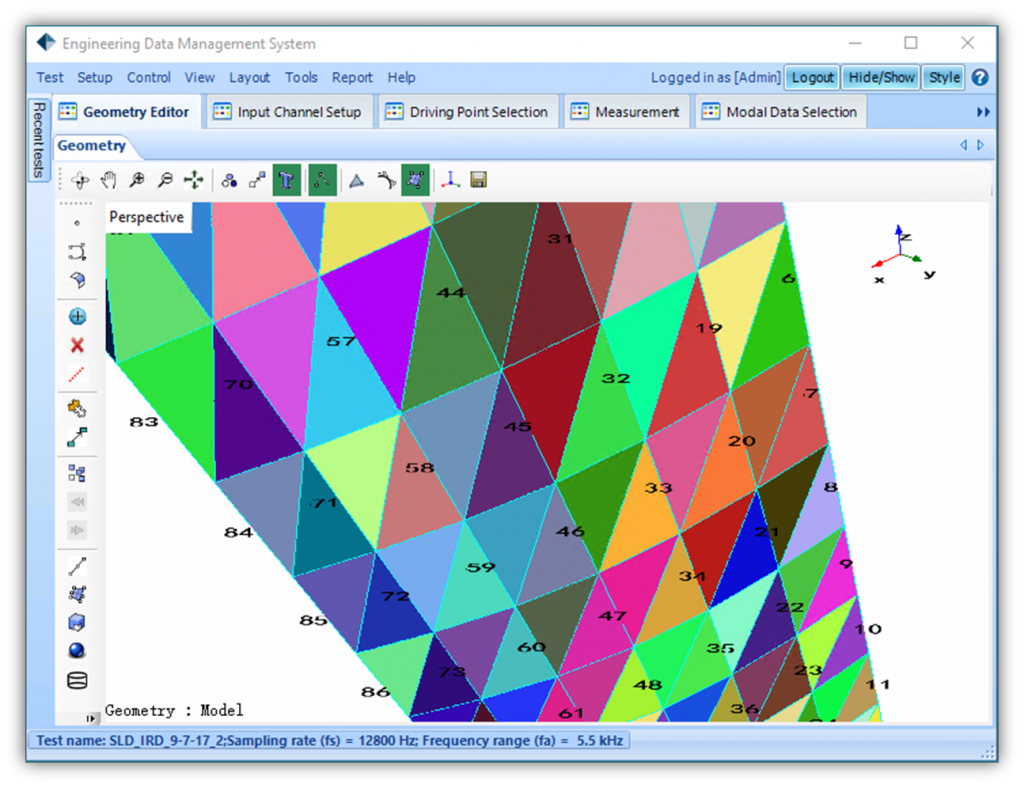Switch to the Driving Point Selection tab
Screen dimensions: 1024x788
pyautogui.click(x=468, y=112)
